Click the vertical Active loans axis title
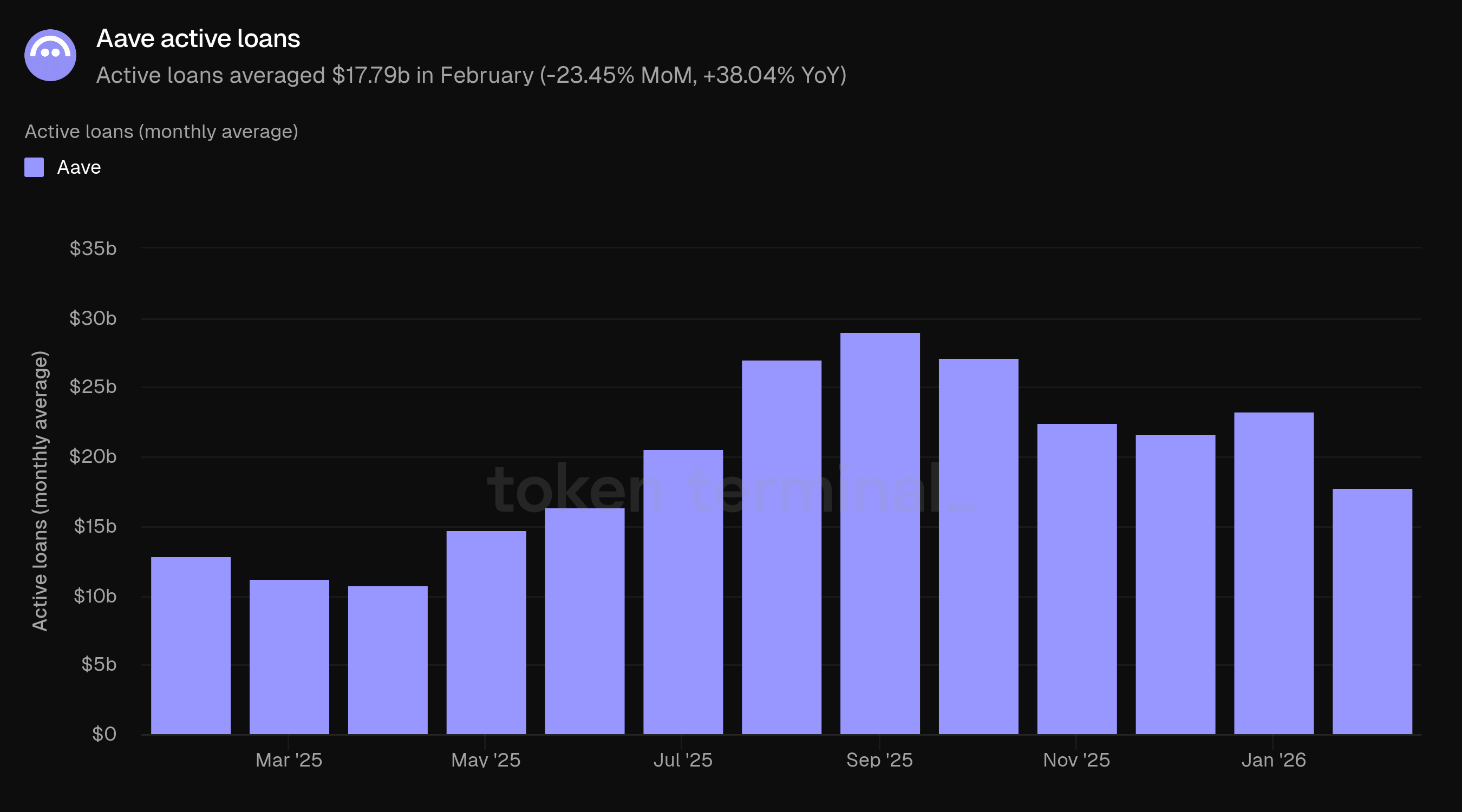This screenshot has height=812, width=1462. tap(40, 491)
